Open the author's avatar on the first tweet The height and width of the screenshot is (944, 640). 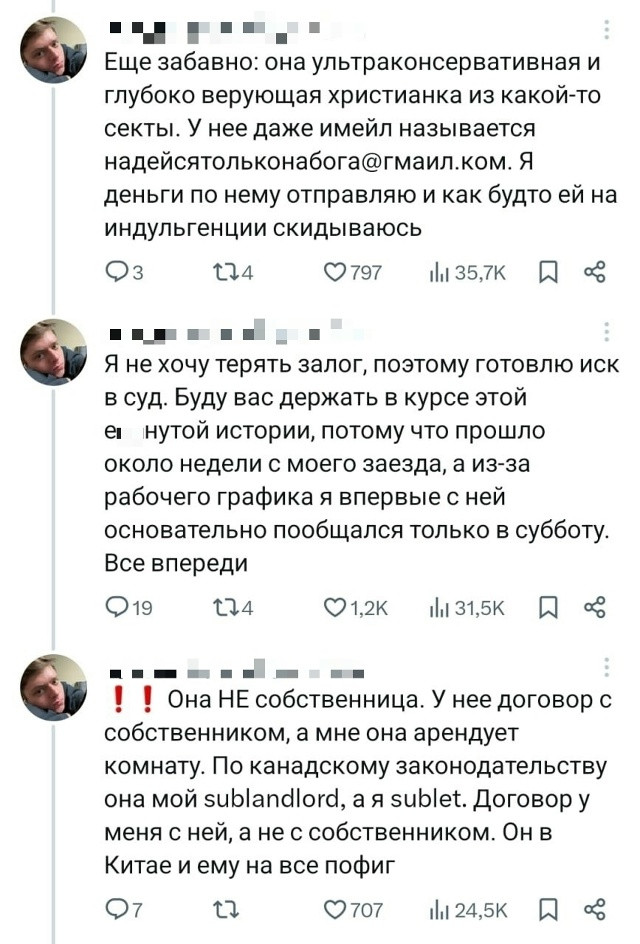54,49
